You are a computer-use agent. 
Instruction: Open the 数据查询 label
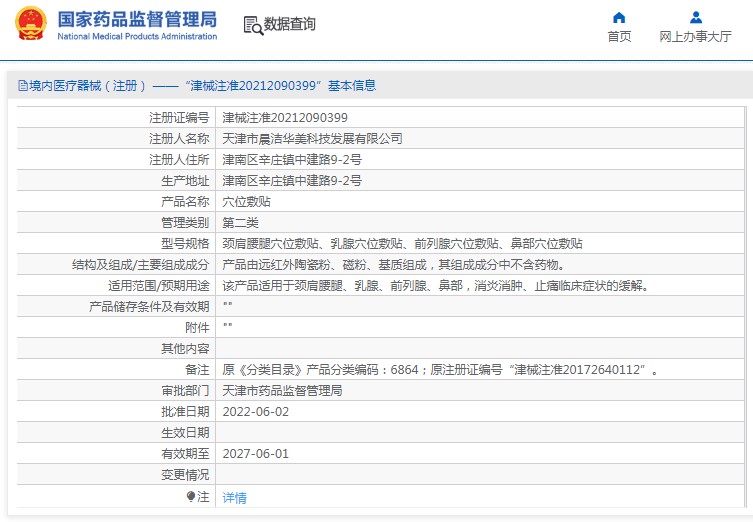tap(290, 24)
